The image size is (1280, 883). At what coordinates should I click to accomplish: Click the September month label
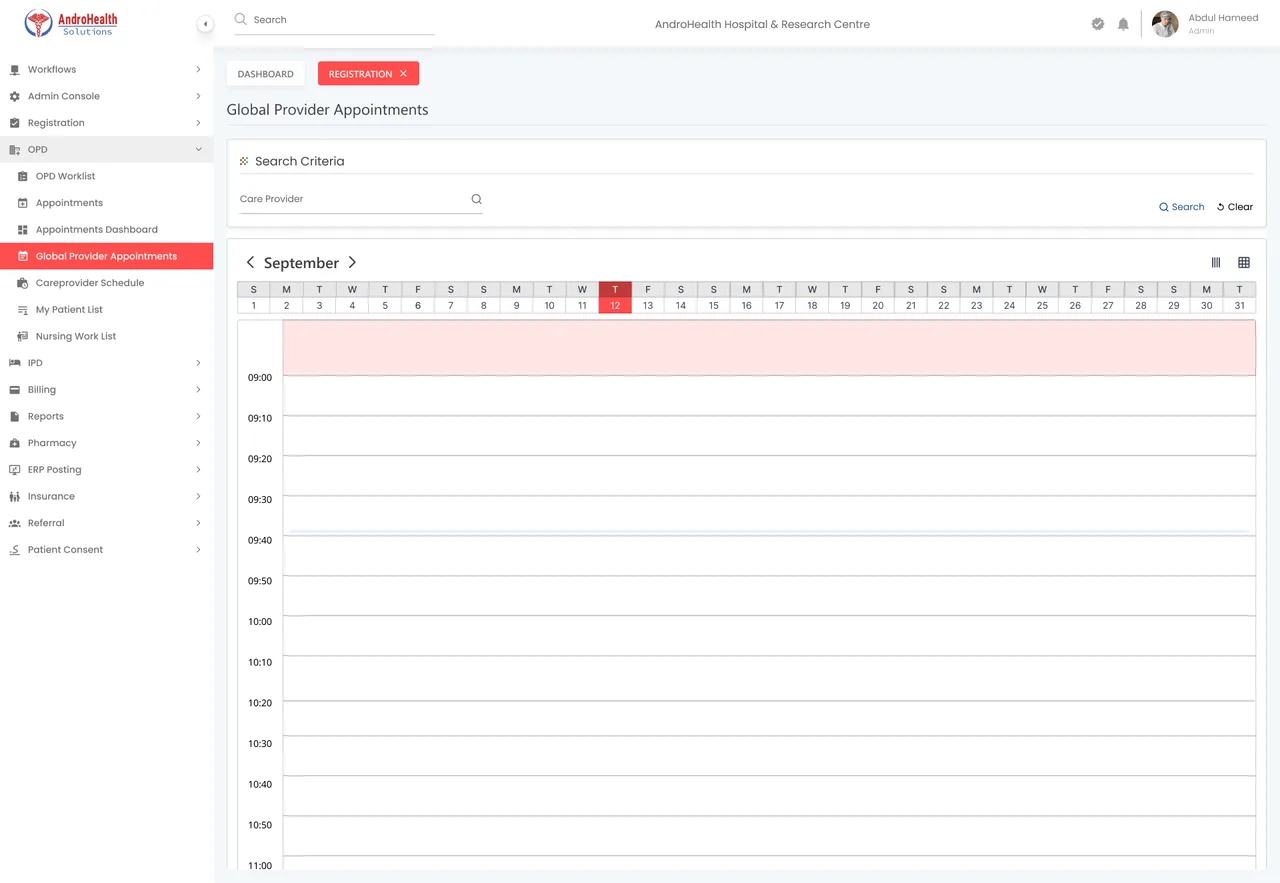[x=301, y=263]
